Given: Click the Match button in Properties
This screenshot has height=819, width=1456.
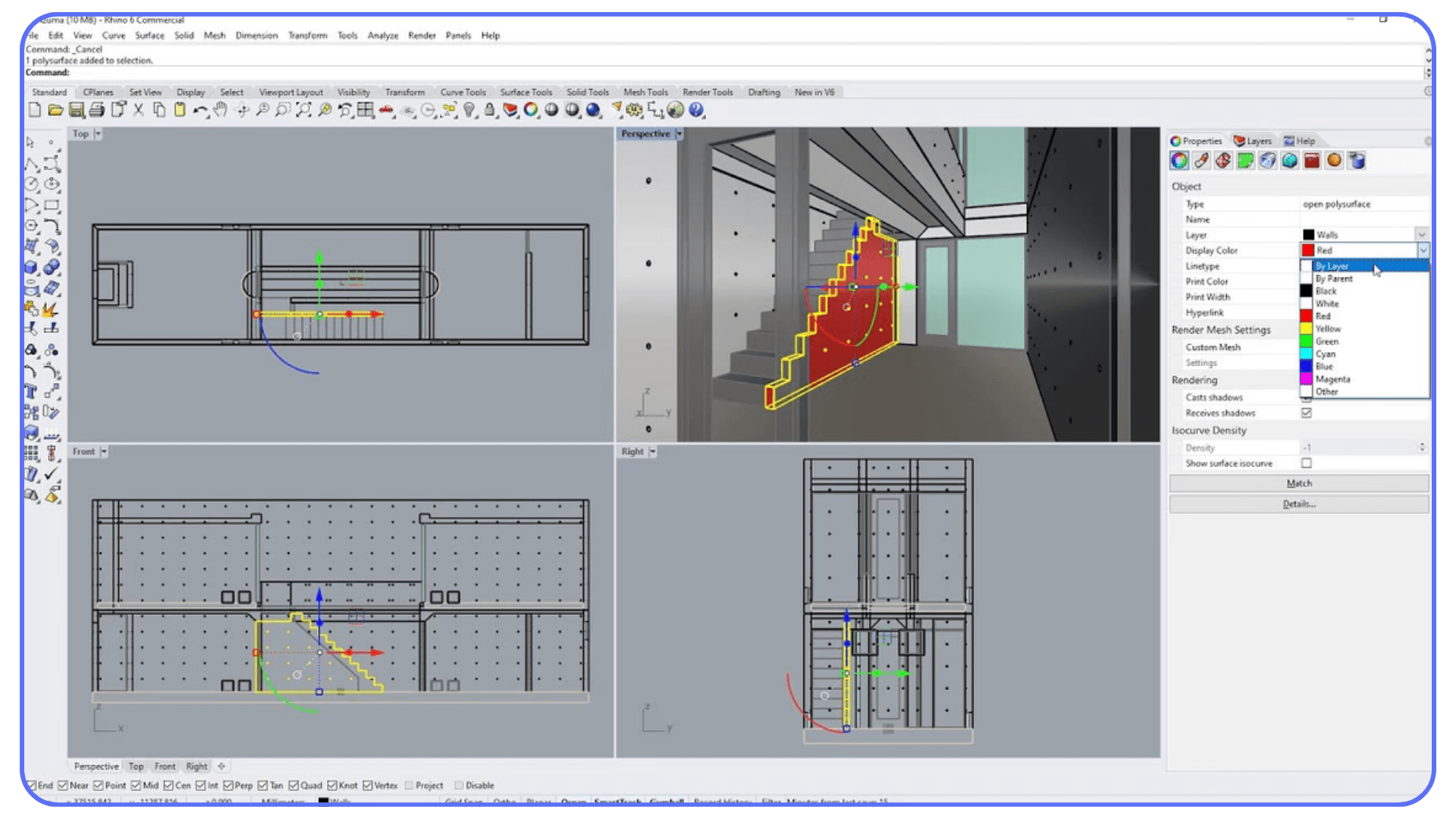Looking at the screenshot, I should point(1298,483).
